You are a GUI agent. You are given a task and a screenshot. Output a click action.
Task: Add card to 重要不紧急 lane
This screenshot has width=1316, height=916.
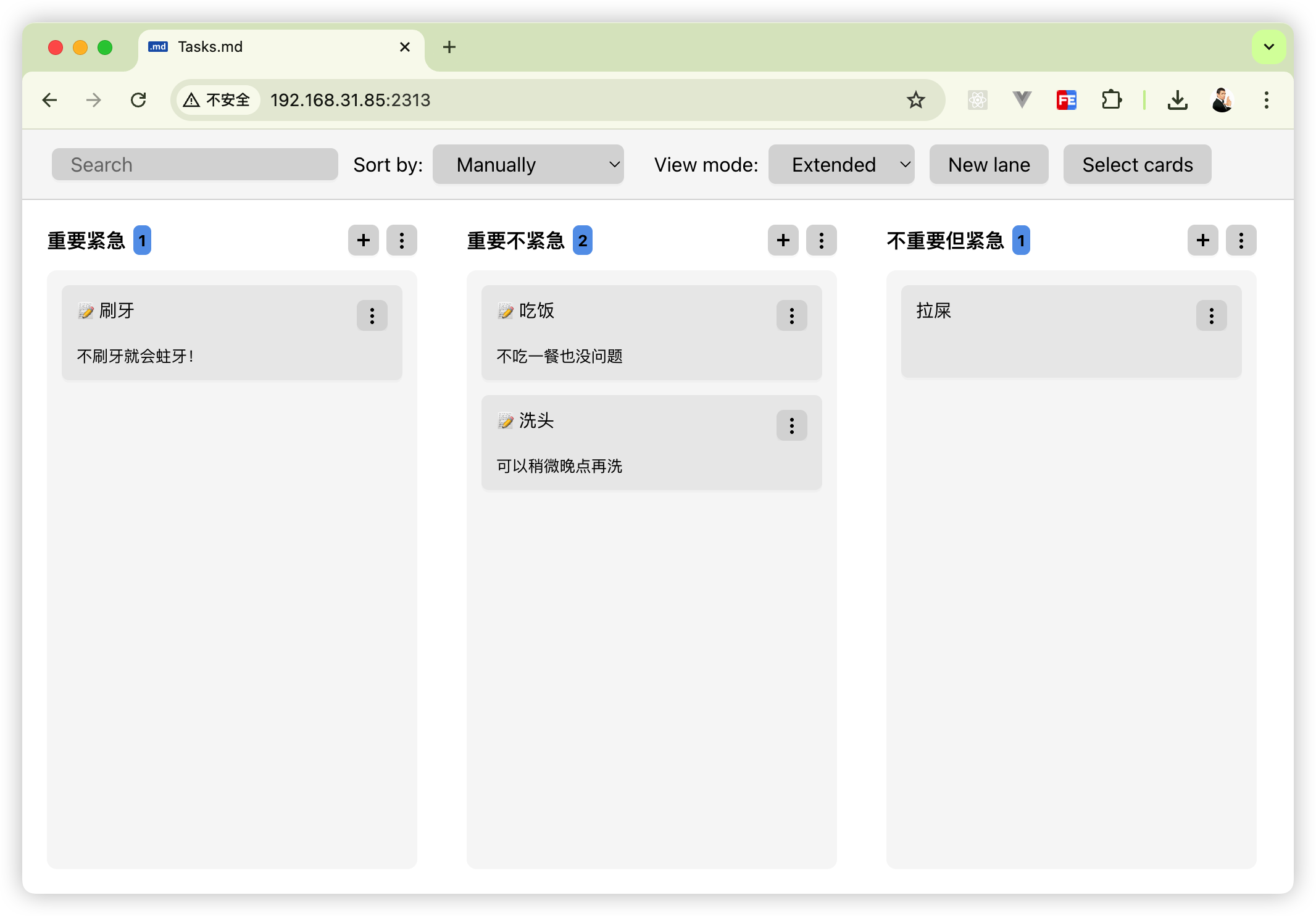783,240
